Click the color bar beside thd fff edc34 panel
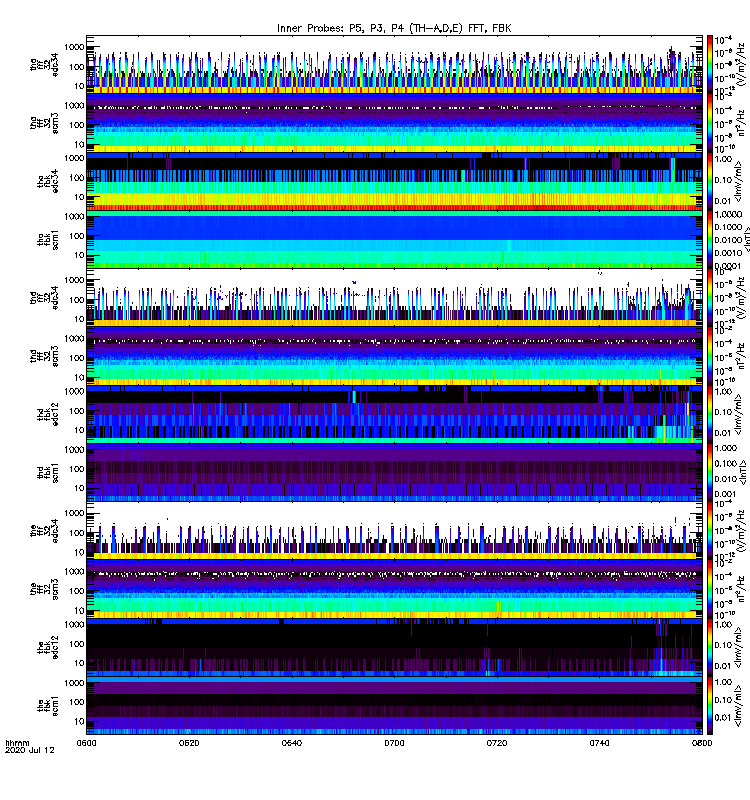This screenshot has width=750, height=800. (709, 297)
